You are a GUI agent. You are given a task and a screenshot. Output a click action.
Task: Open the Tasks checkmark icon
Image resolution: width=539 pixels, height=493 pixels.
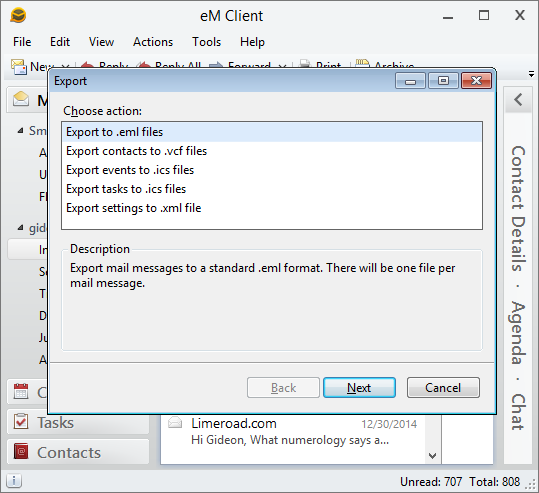(x=21, y=422)
